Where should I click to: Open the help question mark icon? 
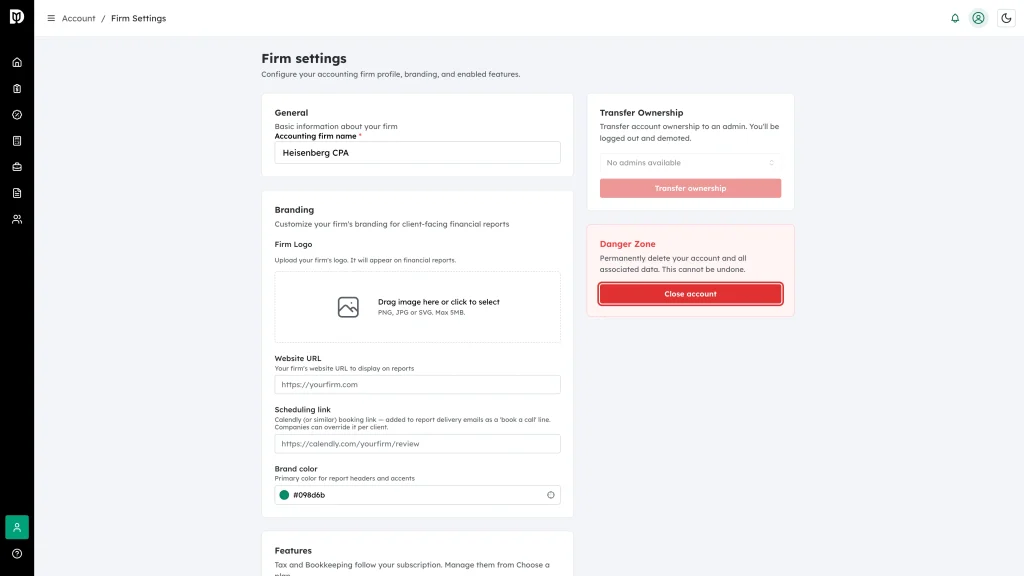(17, 554)
